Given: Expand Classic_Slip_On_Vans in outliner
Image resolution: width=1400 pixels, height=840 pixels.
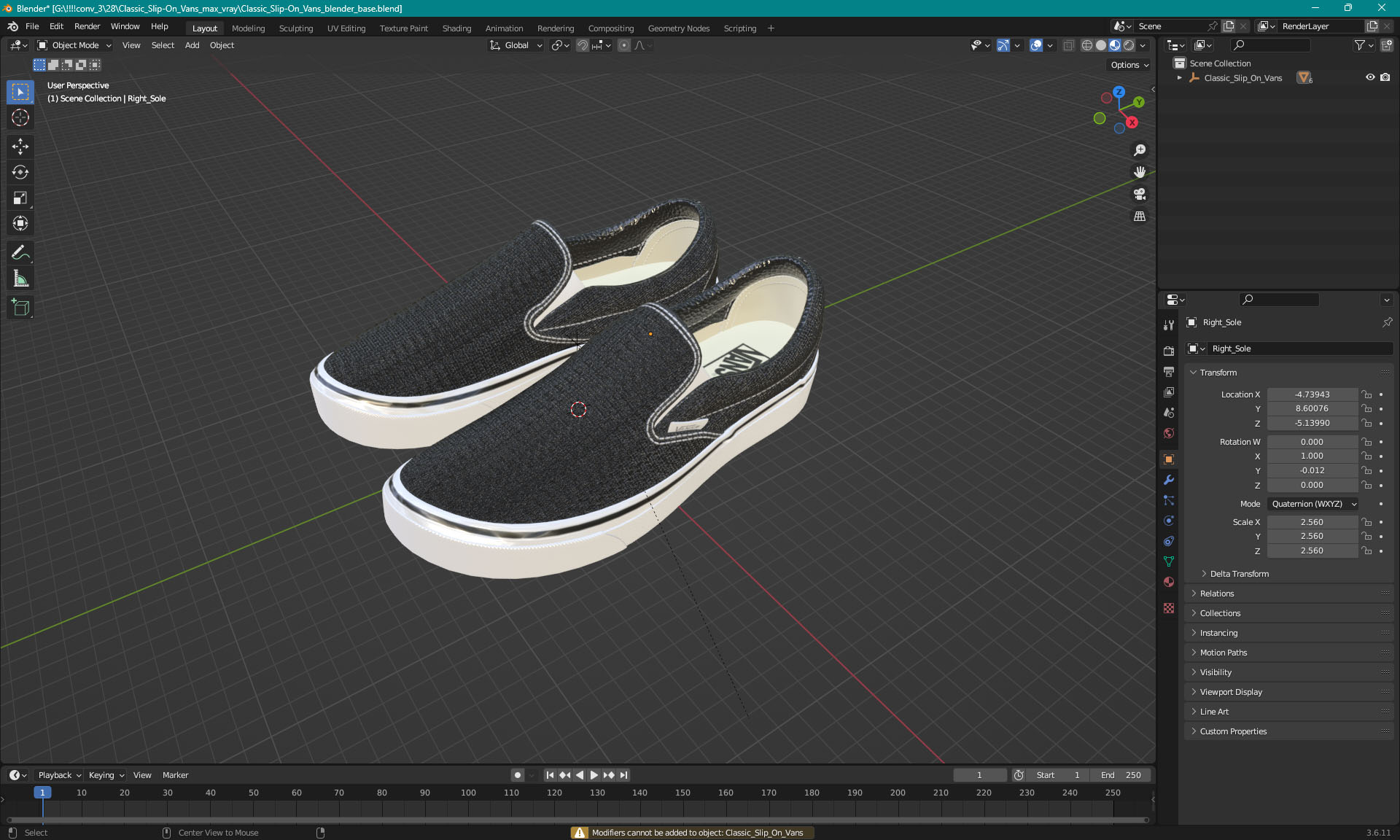Looking at the screenshot, I should [x=1179, y=78].
